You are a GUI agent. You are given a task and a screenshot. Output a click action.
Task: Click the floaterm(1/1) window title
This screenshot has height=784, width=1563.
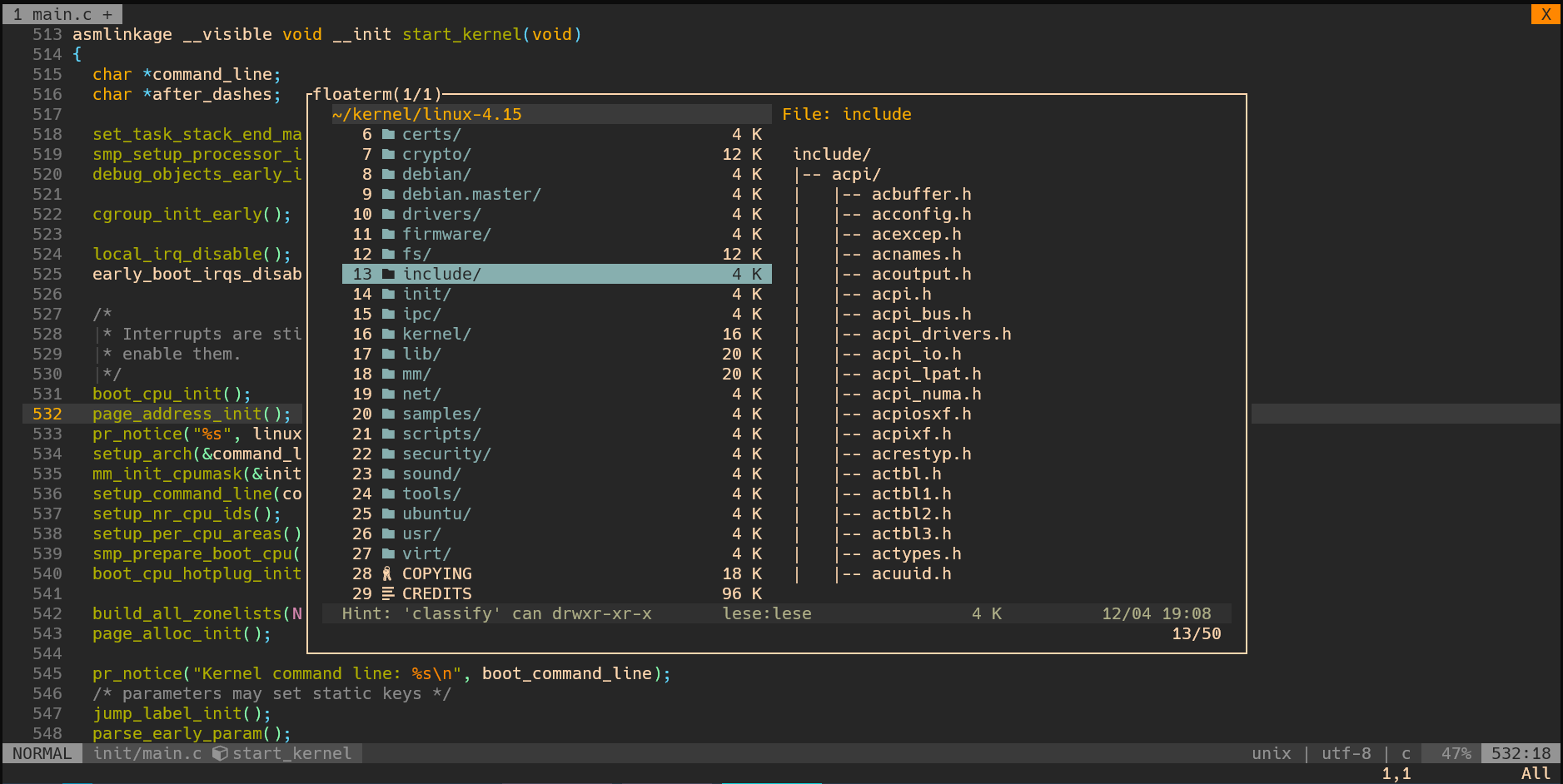point(377,94)
